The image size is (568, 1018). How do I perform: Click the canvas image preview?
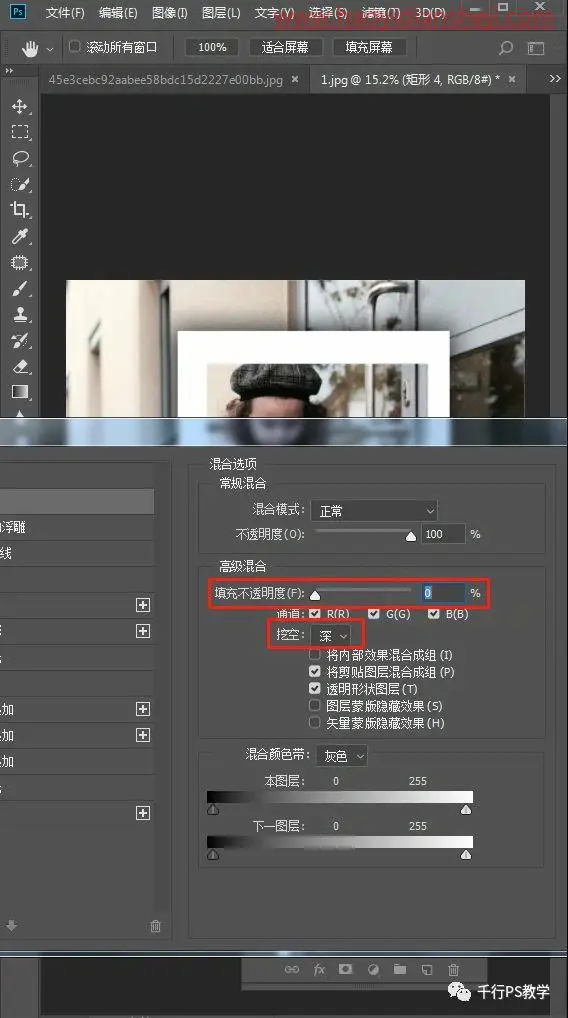pyautogui.click(x=295, y=348)
